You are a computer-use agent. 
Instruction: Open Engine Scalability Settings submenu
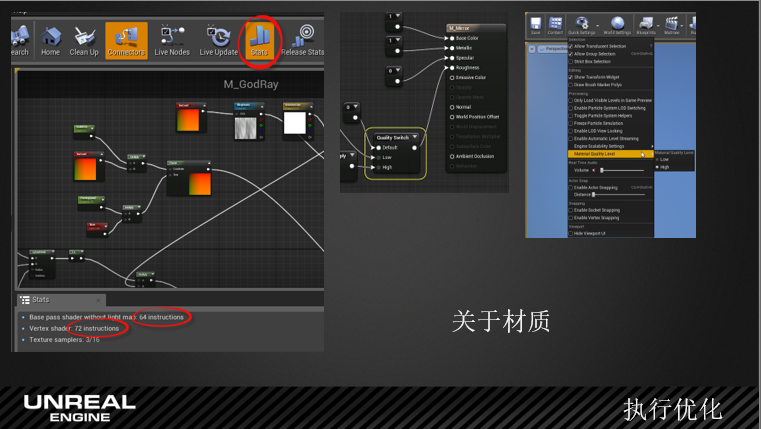tap(611, 146)
